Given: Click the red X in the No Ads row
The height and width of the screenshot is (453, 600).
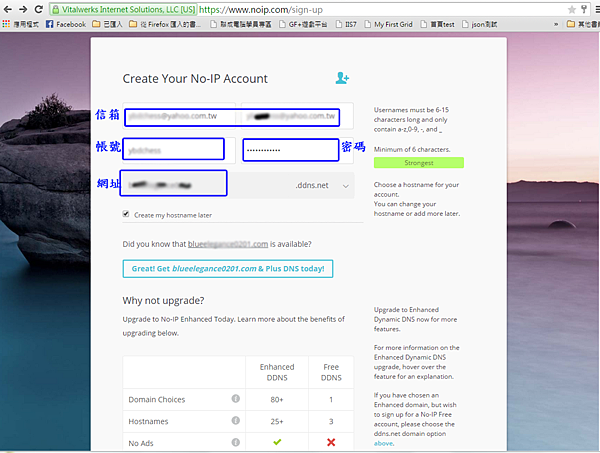Looking at the screenshot, I should click(x=331, y=443).
